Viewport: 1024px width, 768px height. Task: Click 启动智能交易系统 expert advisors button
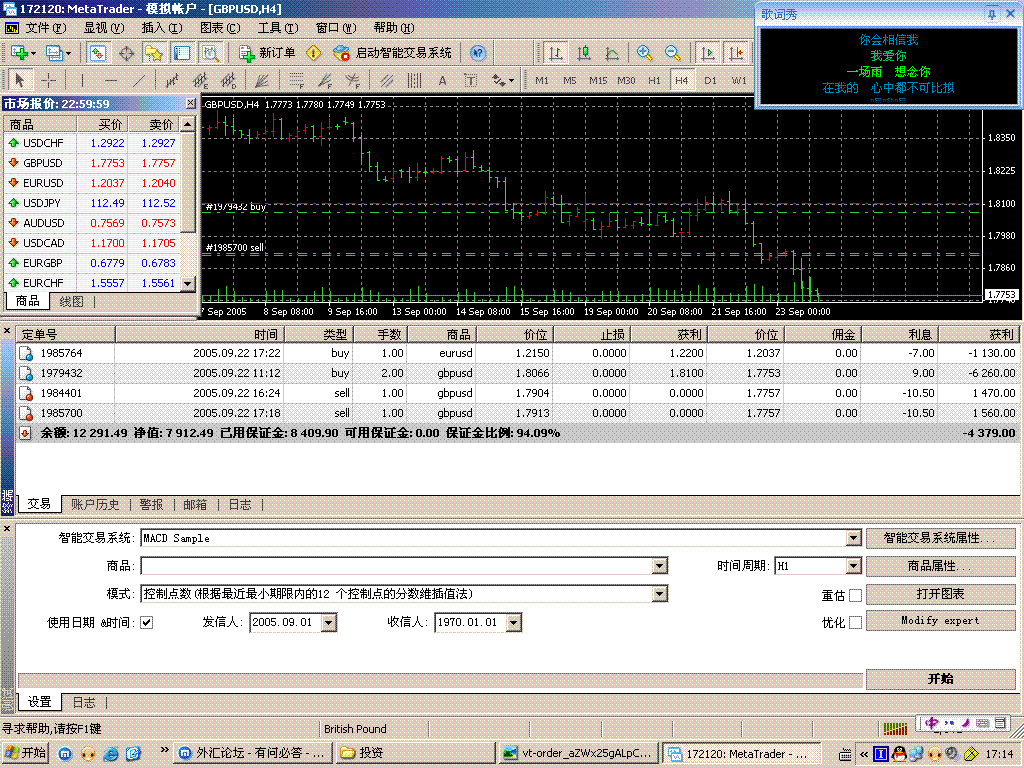[x=392, y=53]
